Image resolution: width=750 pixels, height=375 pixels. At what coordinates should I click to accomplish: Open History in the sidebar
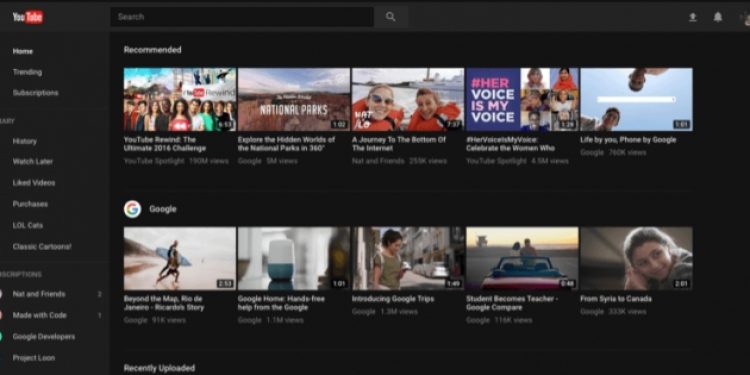[24, 141]
